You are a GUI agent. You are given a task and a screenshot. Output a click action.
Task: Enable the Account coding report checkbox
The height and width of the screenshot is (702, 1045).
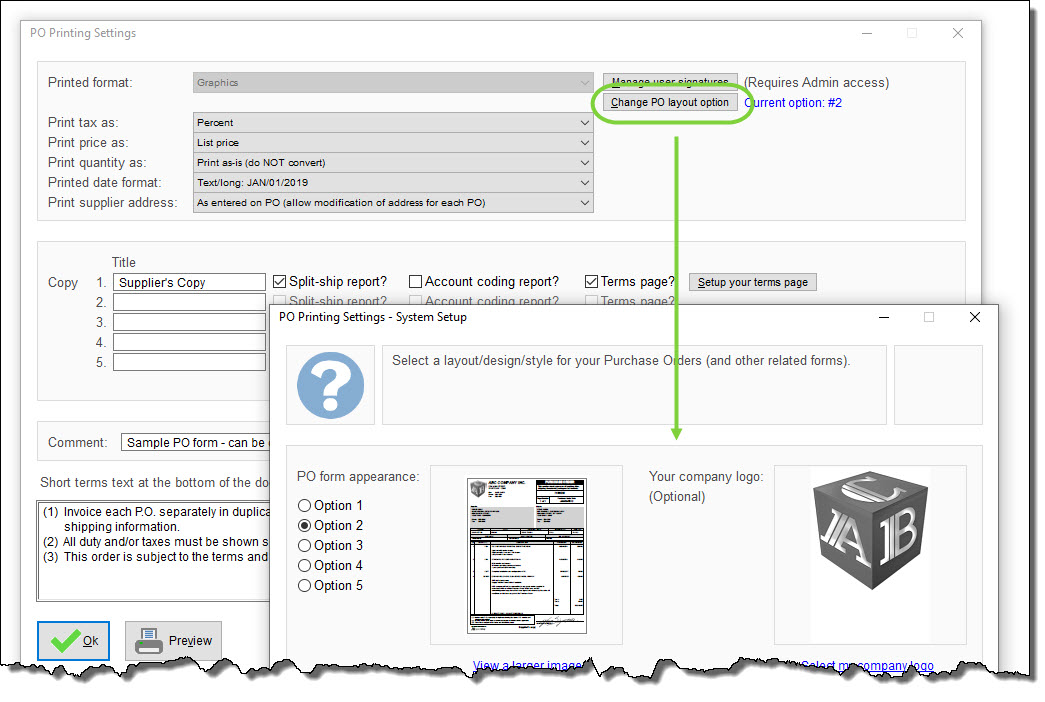tap(416, 282)
